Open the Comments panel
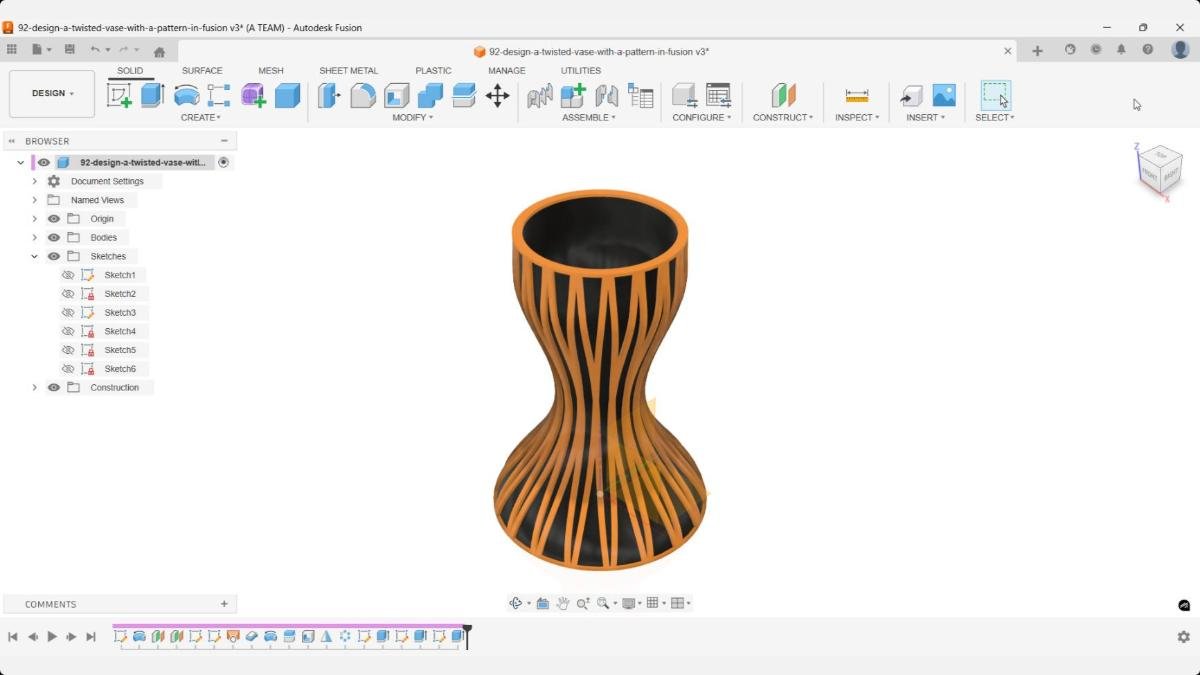Screen dimensions: 1200x675 click(x=50, y=604)
